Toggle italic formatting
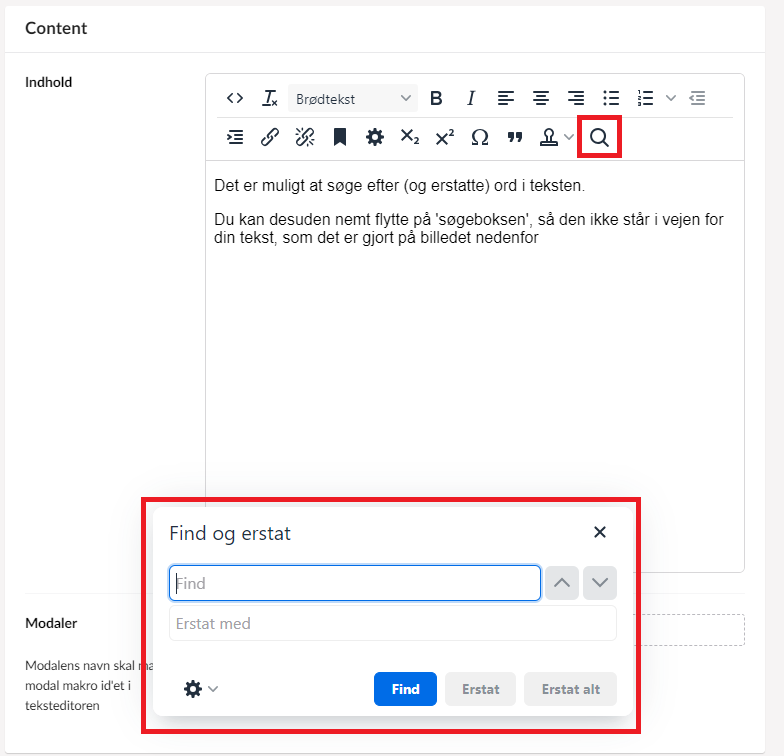This screenshot has height=756, width=784. click(471, 98)
